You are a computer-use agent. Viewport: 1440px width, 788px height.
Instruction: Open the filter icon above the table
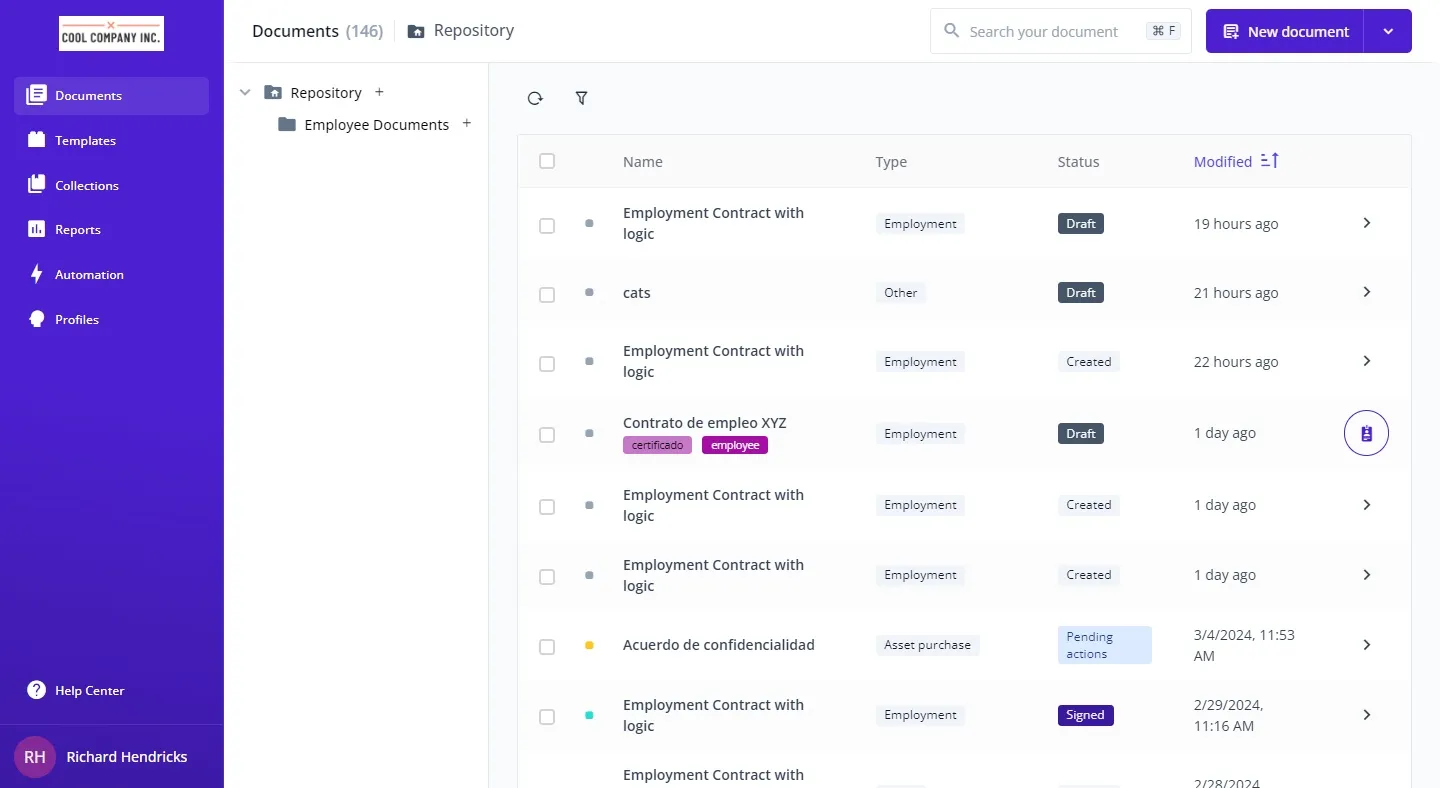tap(581, 98)
